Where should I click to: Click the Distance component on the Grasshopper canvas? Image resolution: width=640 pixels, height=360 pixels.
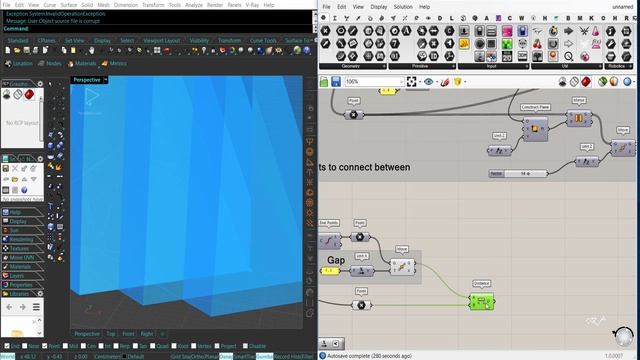click(482, 302)
